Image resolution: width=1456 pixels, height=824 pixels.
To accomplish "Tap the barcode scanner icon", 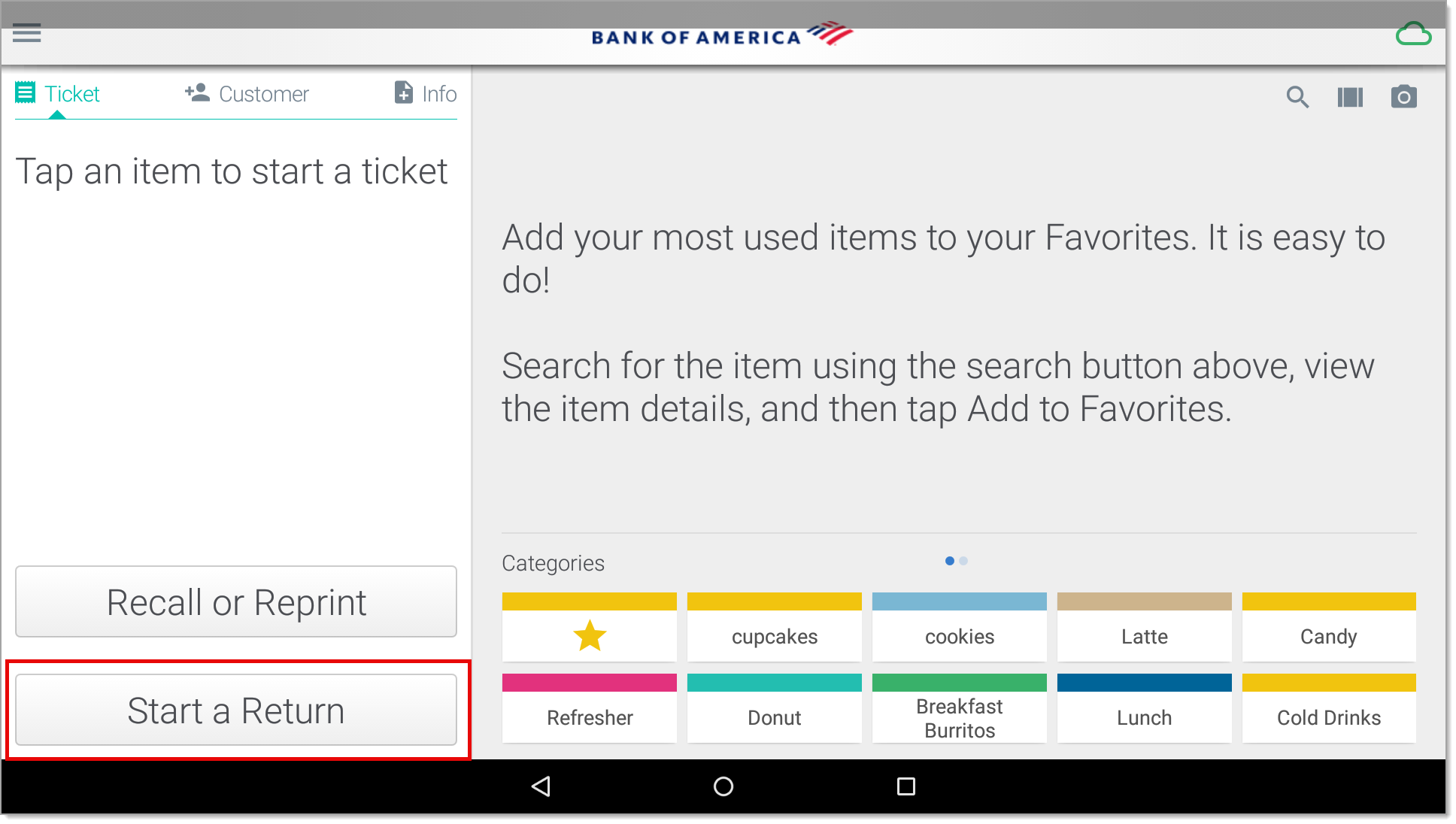I will click(x=1350, y=97).
